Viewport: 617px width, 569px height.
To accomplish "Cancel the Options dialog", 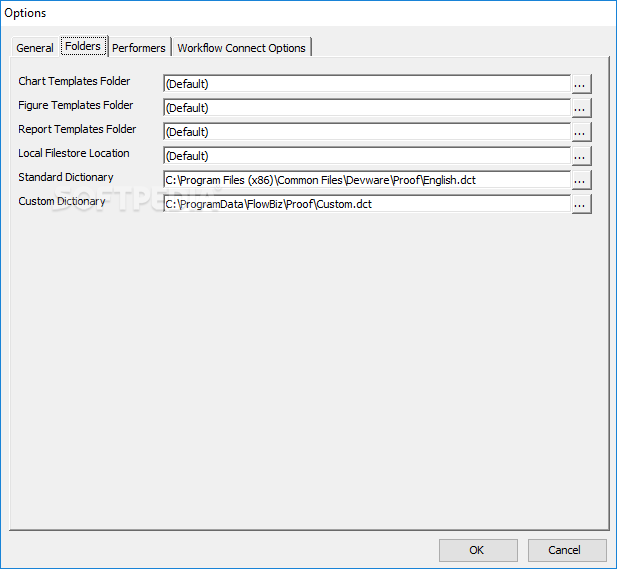I will (x=567, y=550).
